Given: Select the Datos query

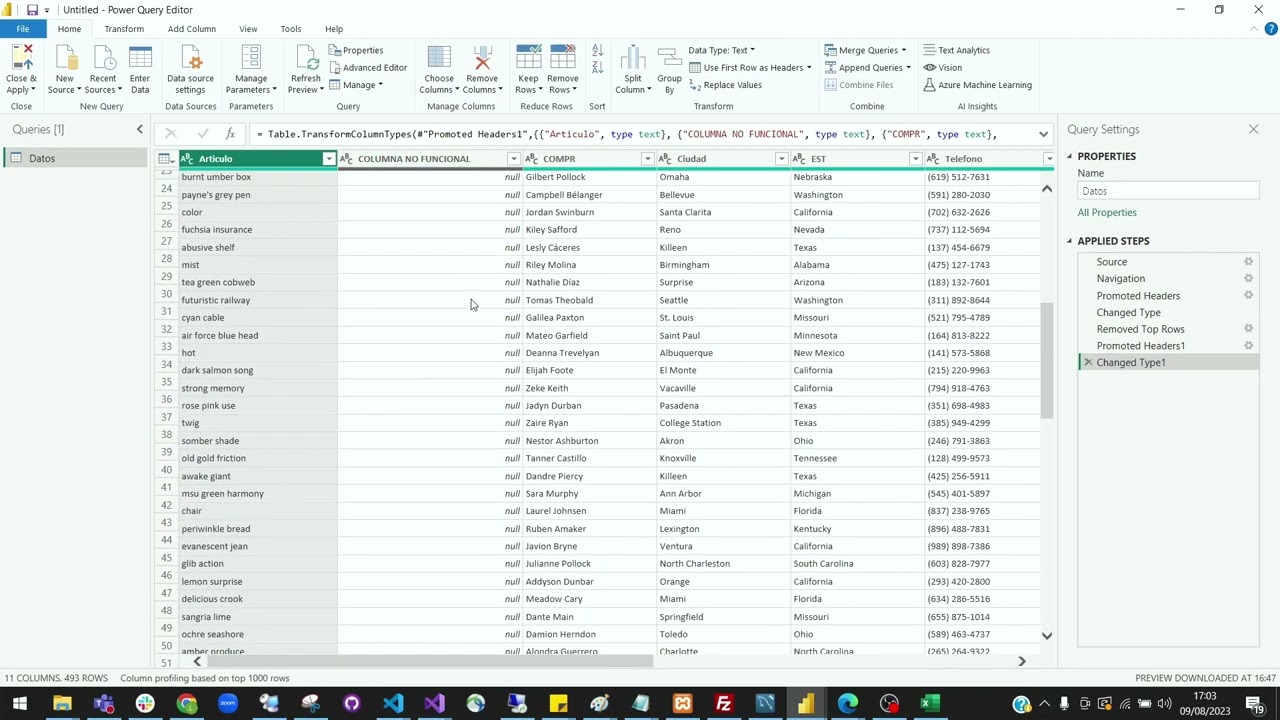Looking at the screenshot, I should (x=75, y=158).
